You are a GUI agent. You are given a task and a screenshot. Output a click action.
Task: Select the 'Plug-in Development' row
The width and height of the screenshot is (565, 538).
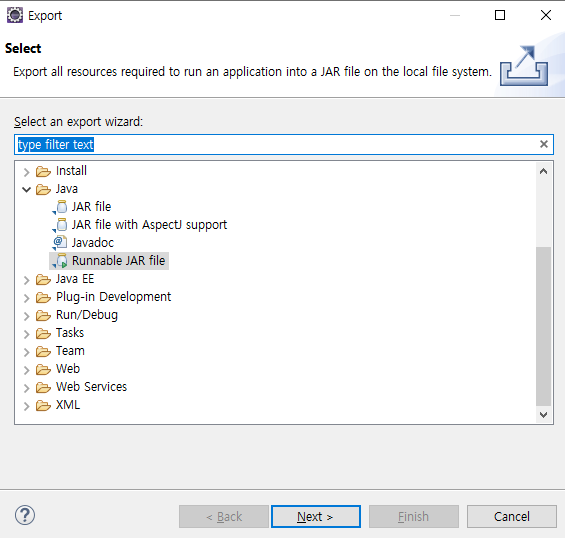coord(114,297)
